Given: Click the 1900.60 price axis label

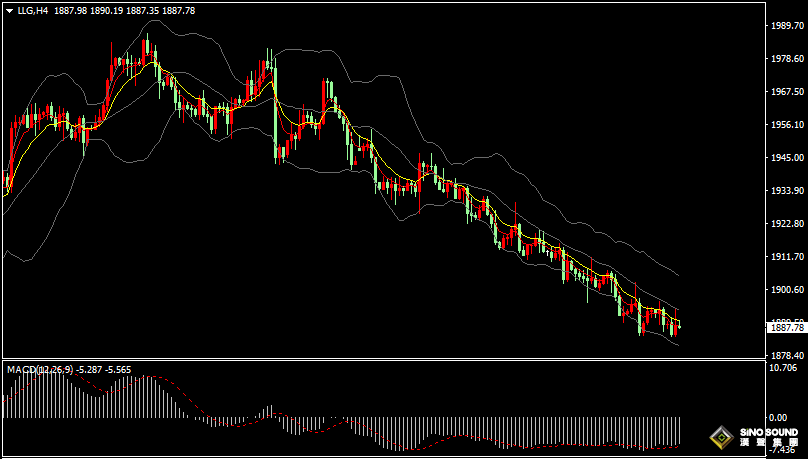Looking at the screenshot, I should 785,290.
